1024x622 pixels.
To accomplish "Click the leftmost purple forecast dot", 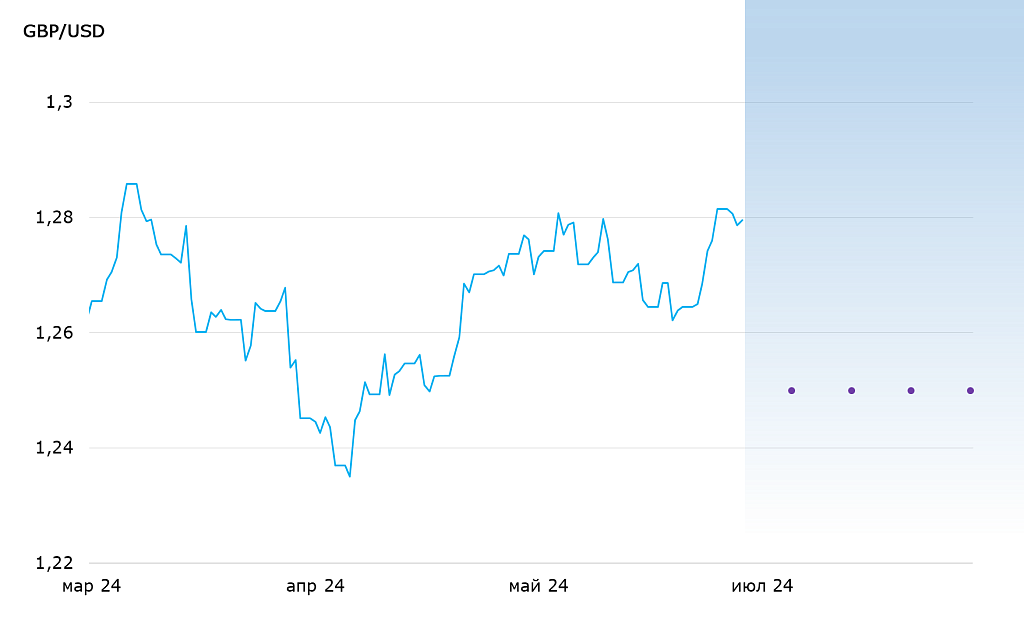I will [x=791, y=390].
